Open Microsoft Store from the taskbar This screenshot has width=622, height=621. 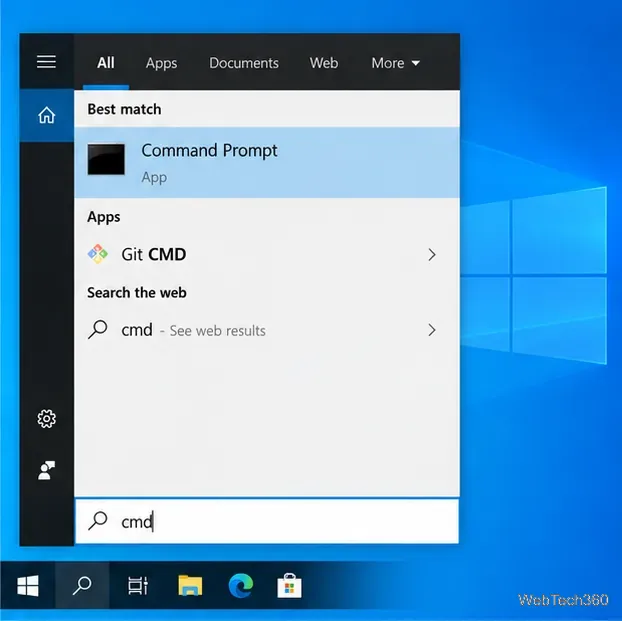pos(289,586)
